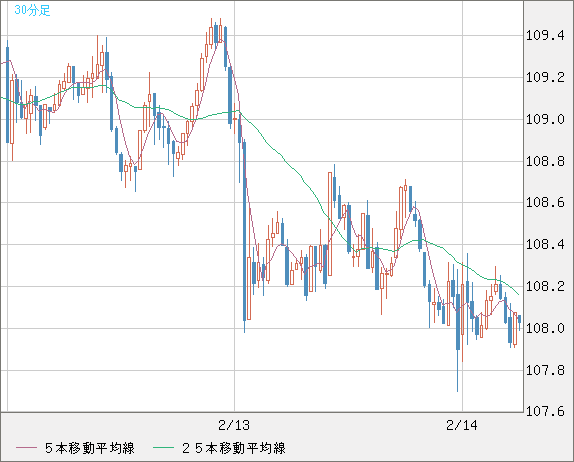This screenshot has width=574, height=462.
Task: Click the 109.4 price axis label
Action: pyautogui.click(x=545, y=36)
